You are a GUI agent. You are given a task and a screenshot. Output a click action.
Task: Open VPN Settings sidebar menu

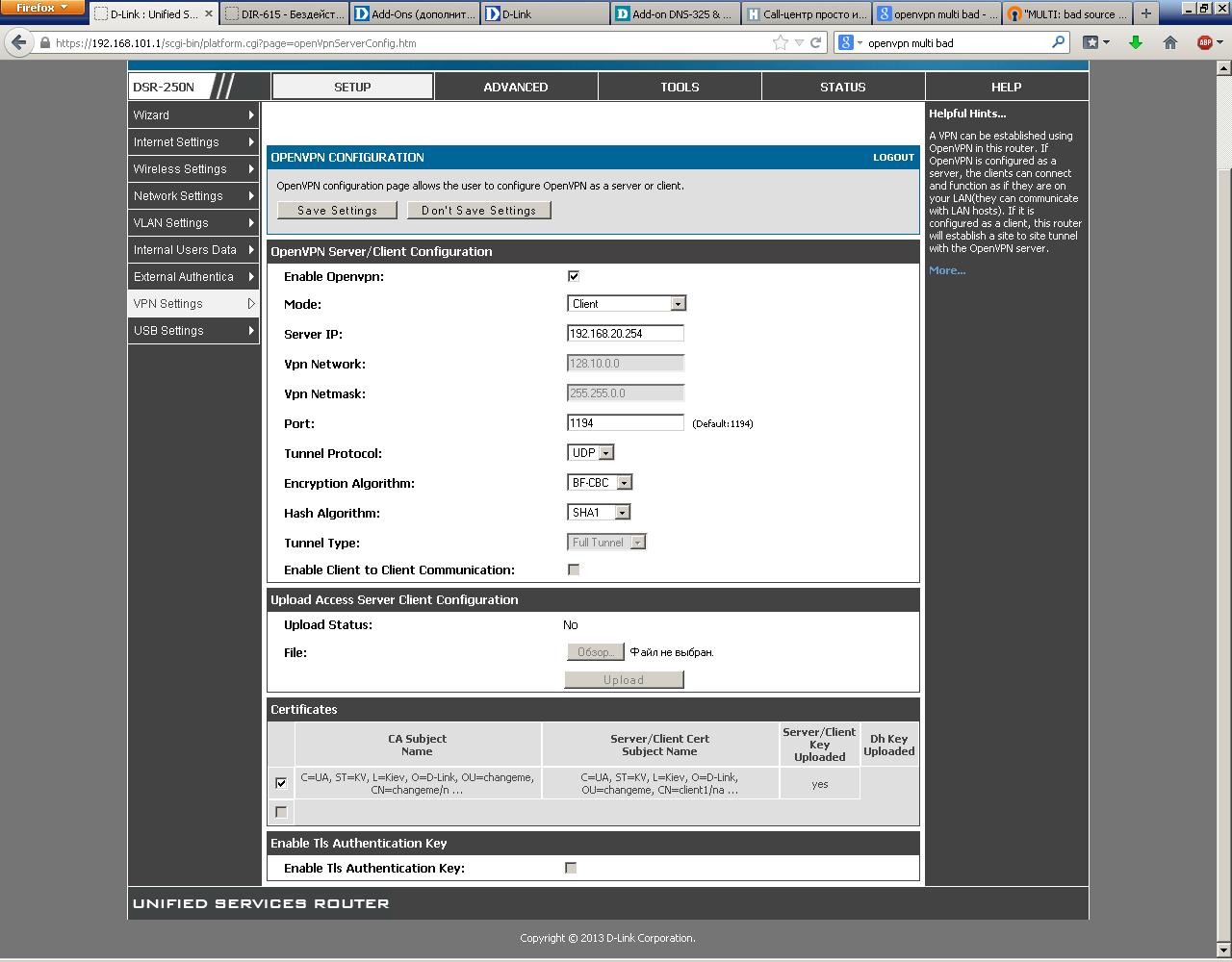pyautogui.click(x=193, y=304)
